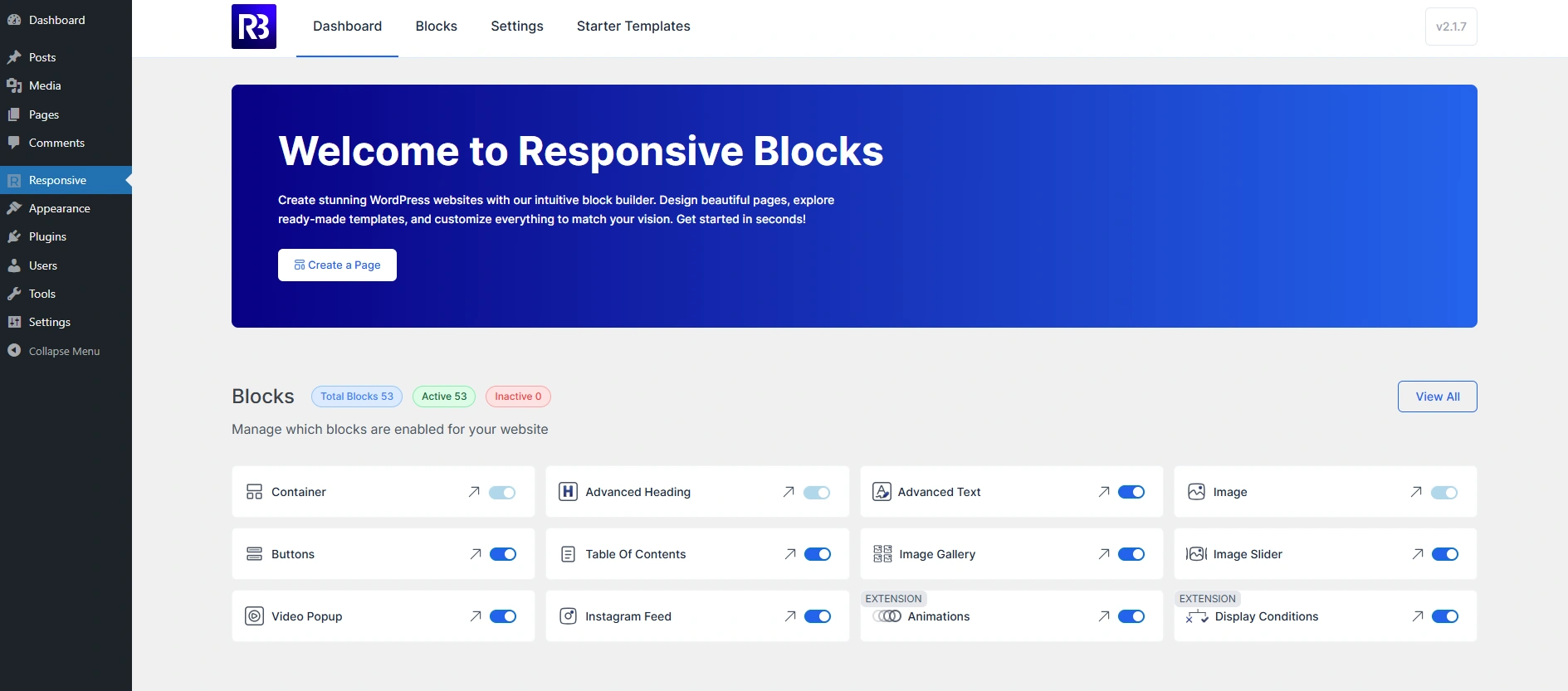Open the Image Slider arrow link
Viewport: 1568px width, 691px height.
[x=1418, y=554]
